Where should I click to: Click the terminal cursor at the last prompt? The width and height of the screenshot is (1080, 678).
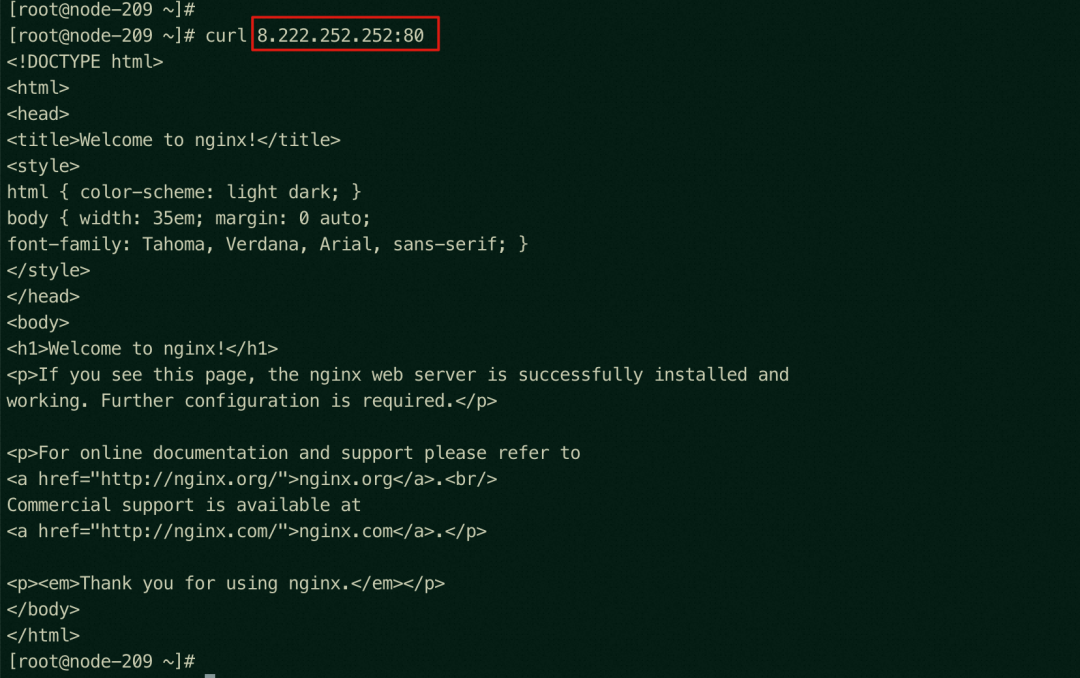pyautogui.click(x=210, y=676)
